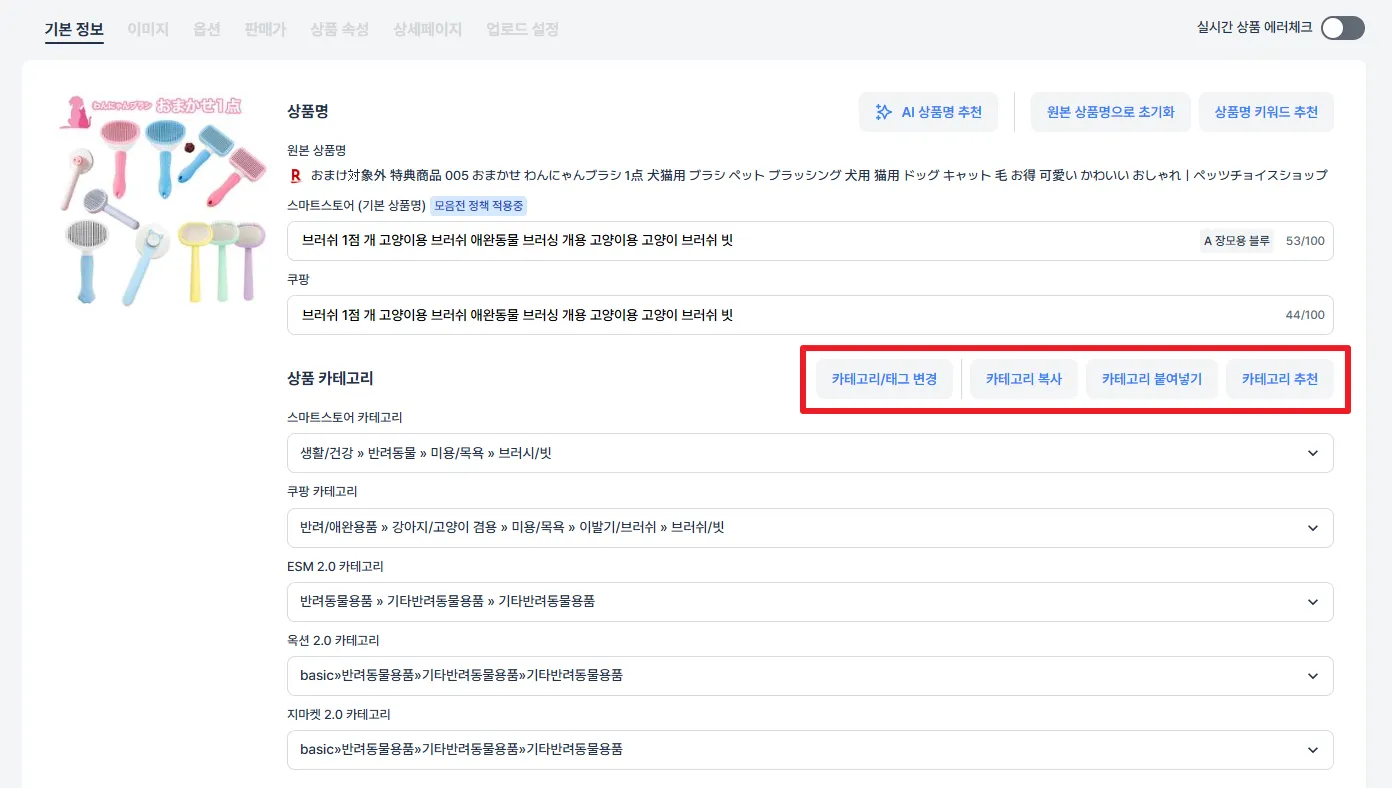
Task: Go to the 판매가 tab
Action: click(265, 30)
